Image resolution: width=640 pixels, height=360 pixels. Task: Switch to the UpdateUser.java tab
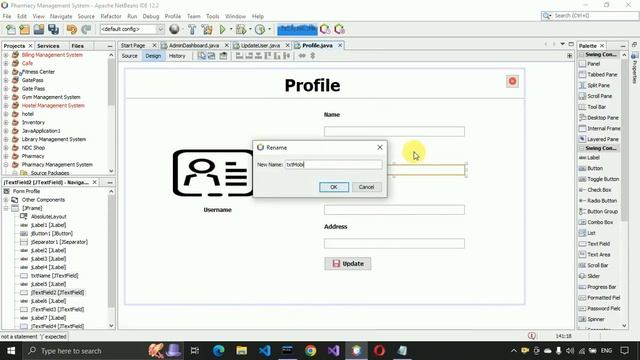[x=260, y=45]
